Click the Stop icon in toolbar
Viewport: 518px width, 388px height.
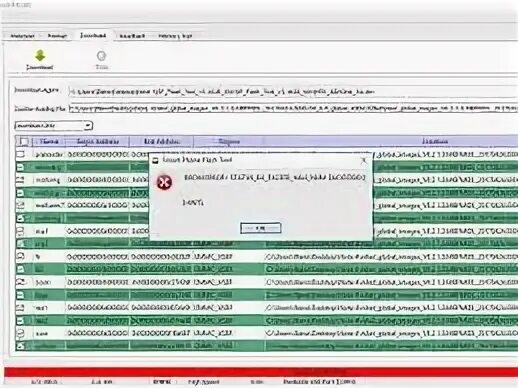pyautogui.click(x=101, y=56)
